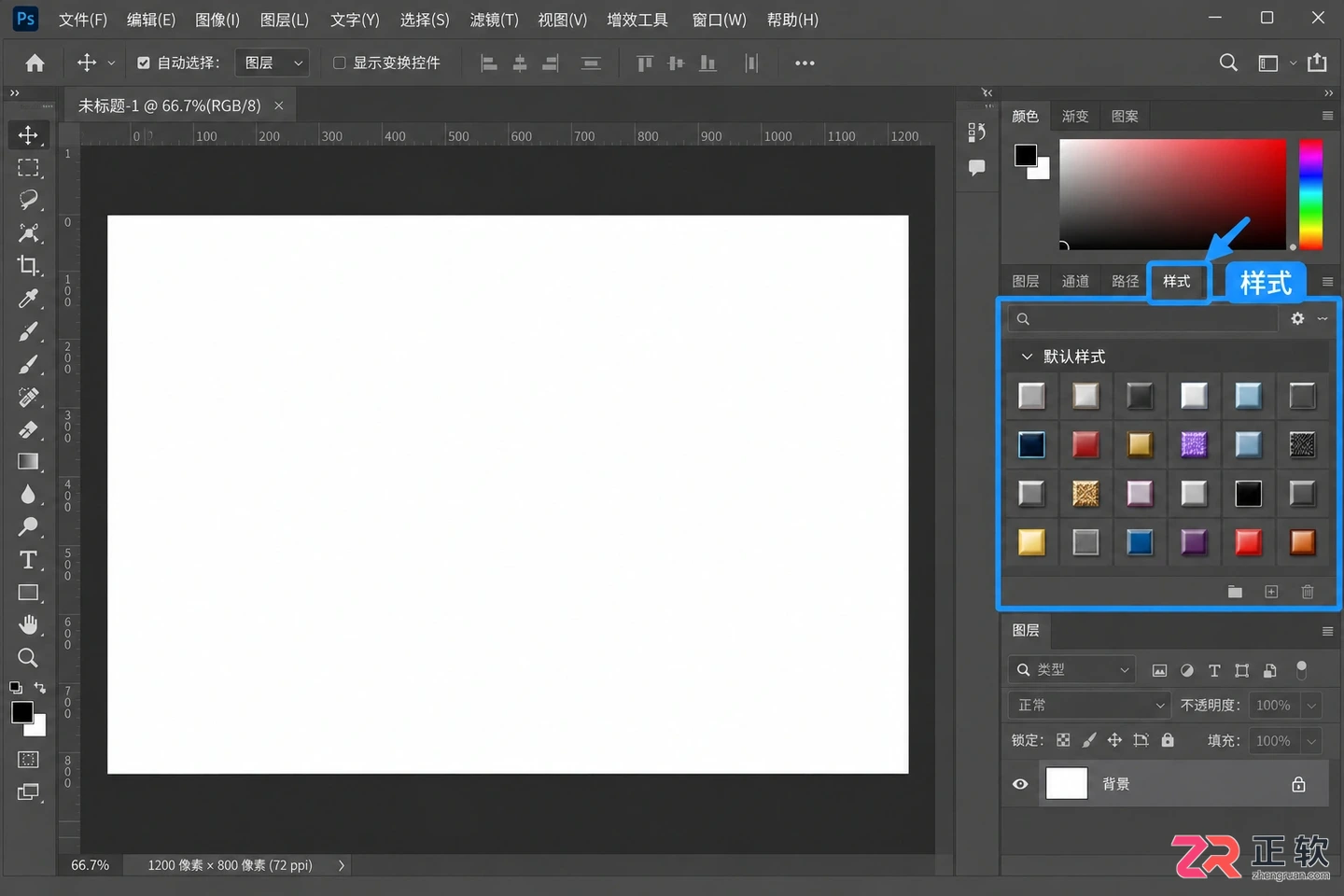Image resolution: width=1344 pixels, height=896 pixels.
Task: Click the 样式 panel tab
Action: click(x=1176, y=281)
